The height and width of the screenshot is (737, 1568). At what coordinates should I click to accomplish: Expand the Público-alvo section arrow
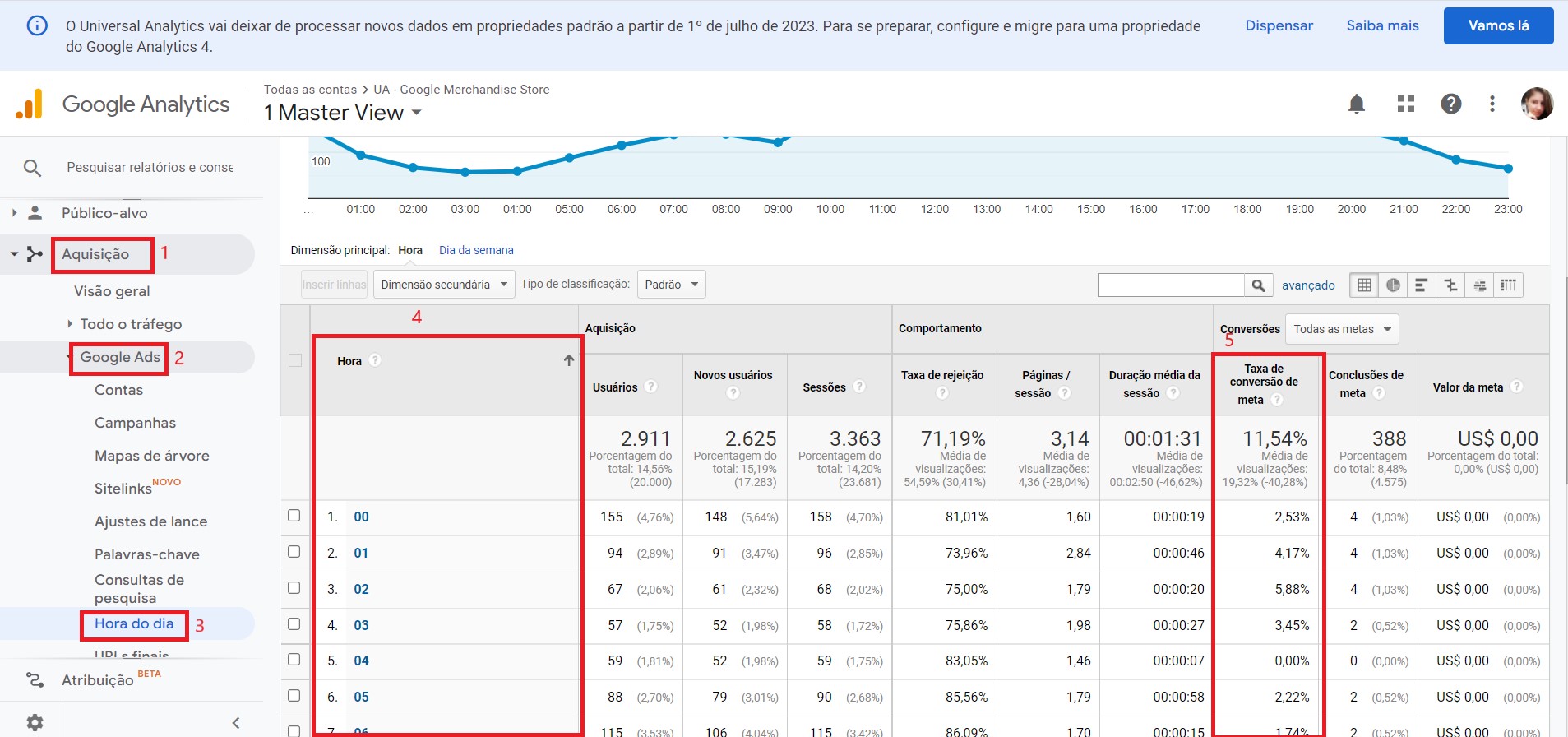tap(14, 213)
